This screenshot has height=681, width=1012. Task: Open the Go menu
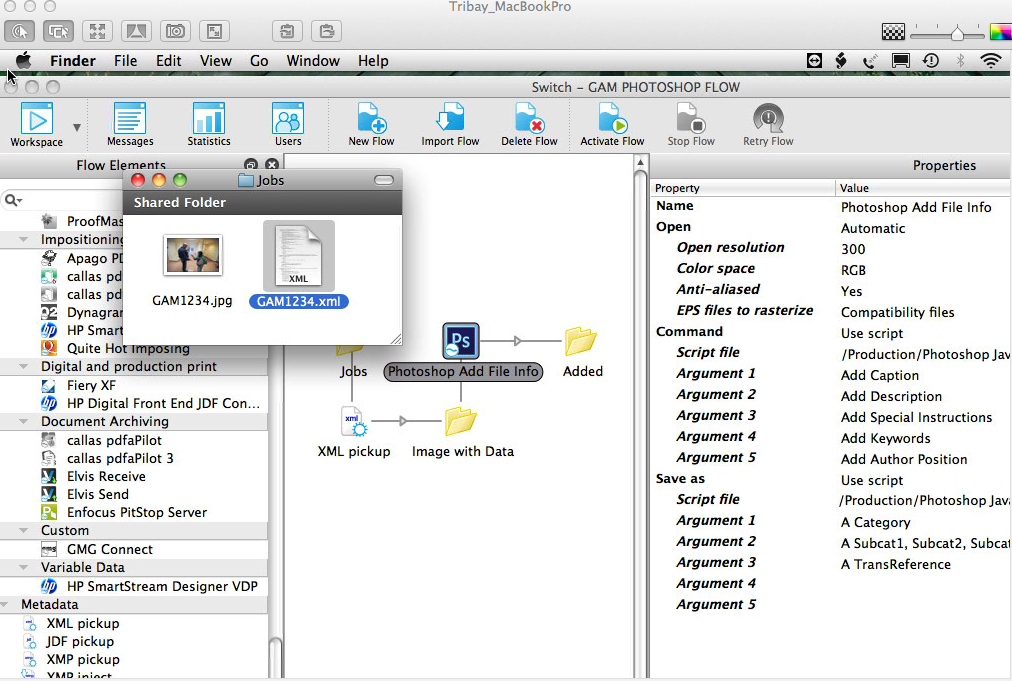(x=259, y=61)
